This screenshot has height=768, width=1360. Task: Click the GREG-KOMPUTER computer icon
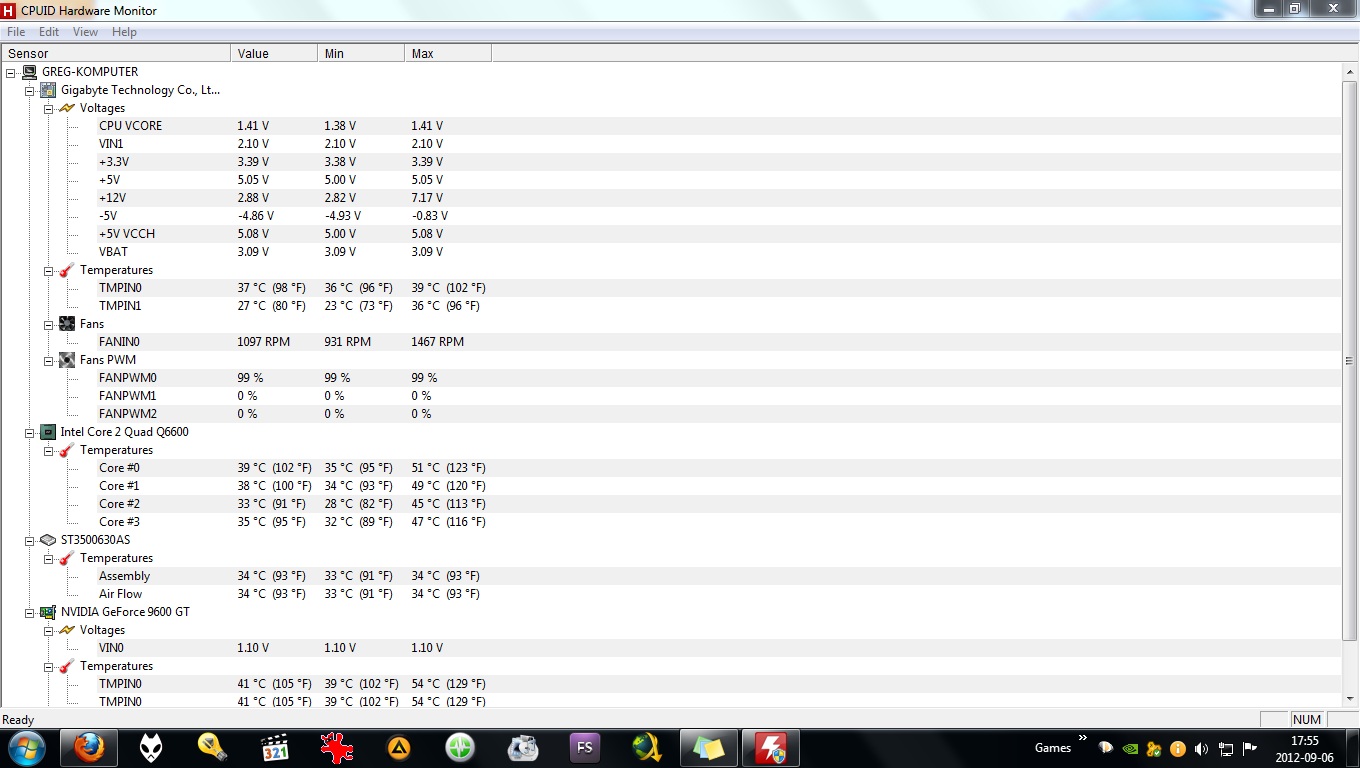29,71
